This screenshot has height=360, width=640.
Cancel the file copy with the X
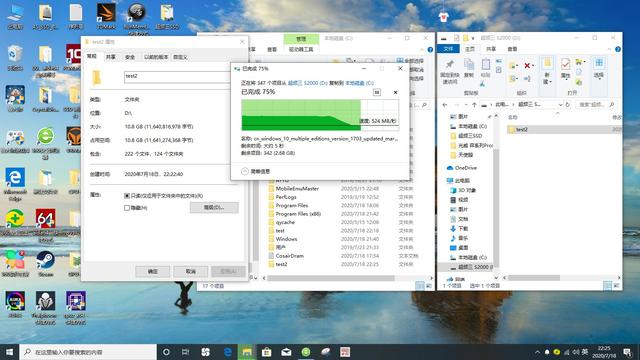click(x=395, y=93)
